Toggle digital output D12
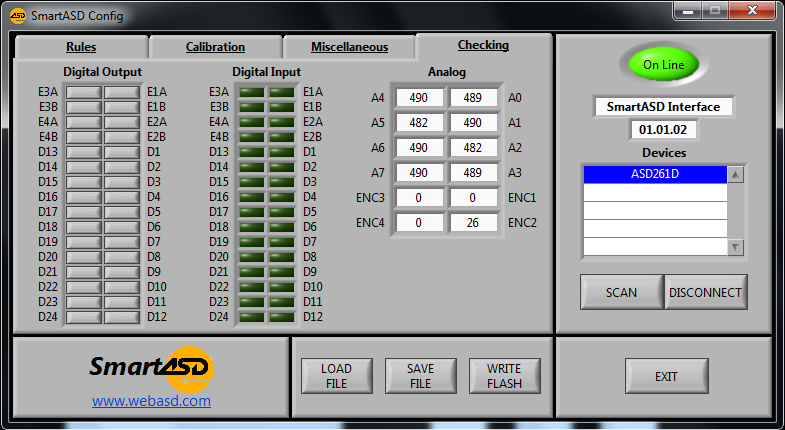 [122, 317]
